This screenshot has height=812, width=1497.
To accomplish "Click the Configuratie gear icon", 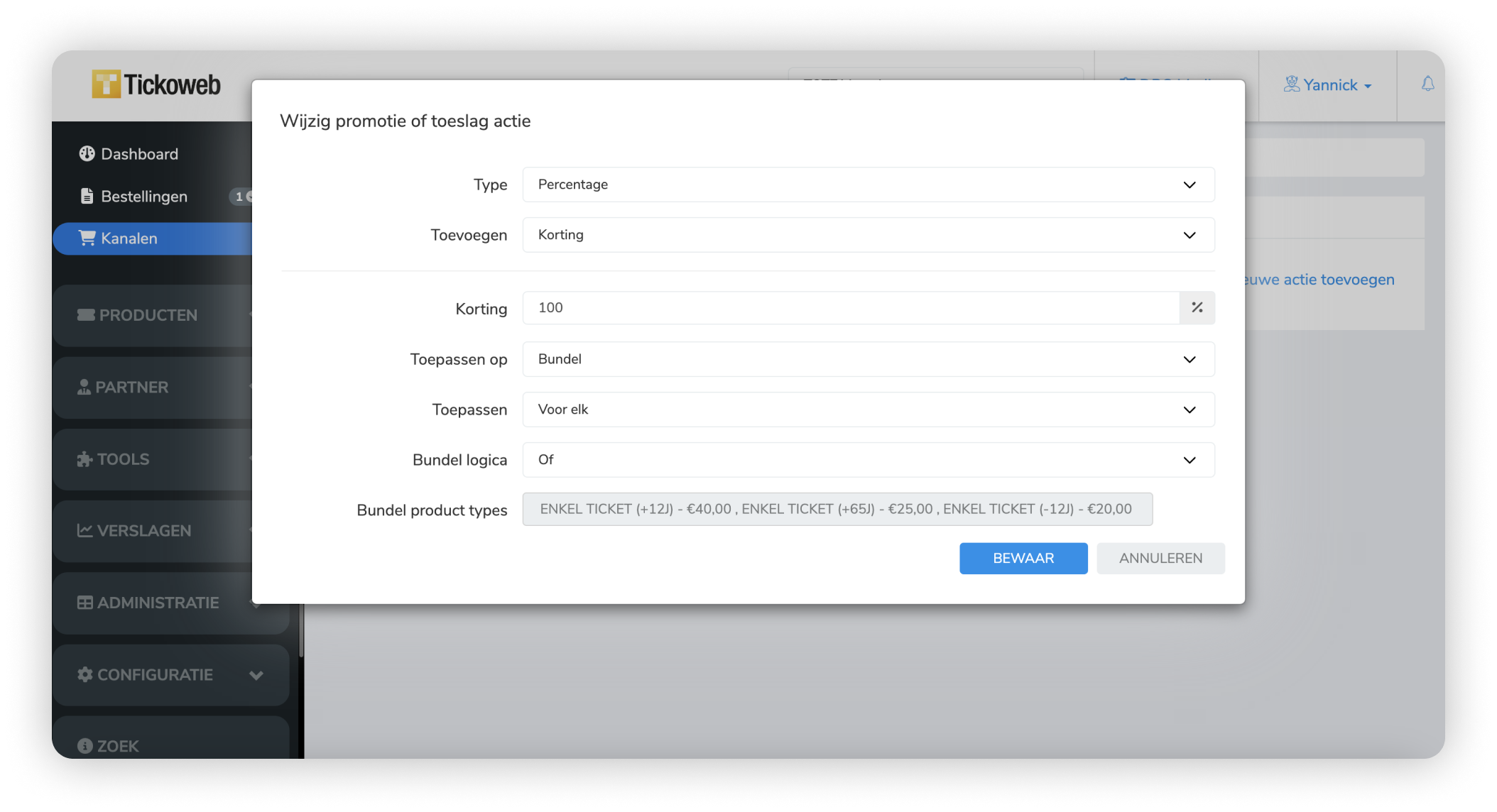I will tap(85, 675).
